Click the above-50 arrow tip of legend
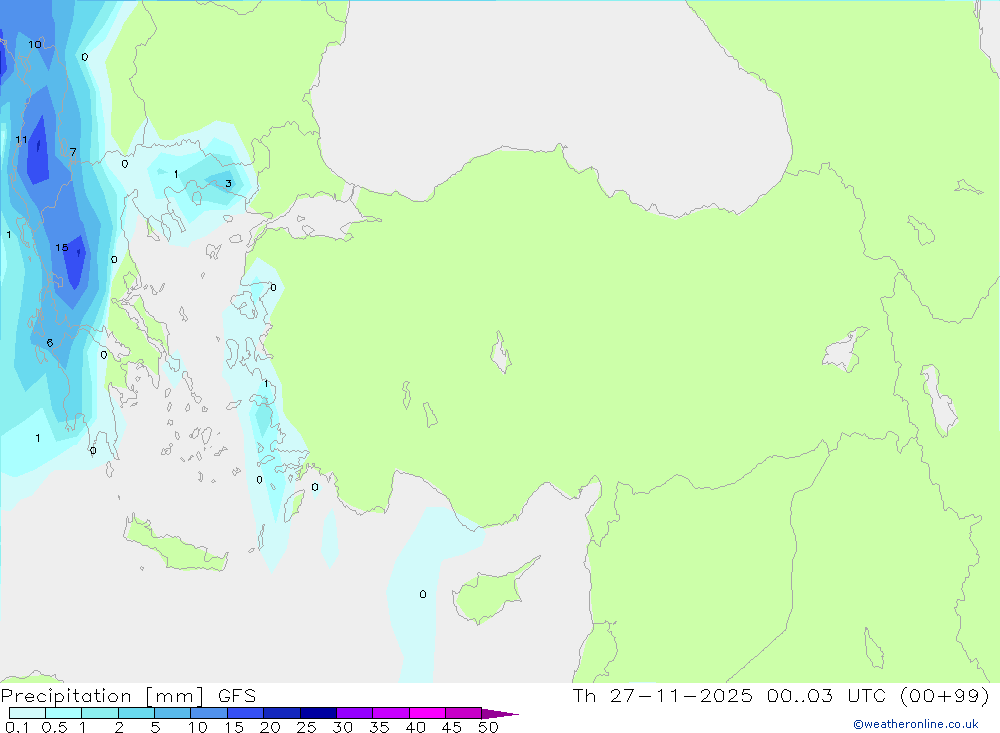Screen dimensions: 1000x733 [x=500, y=713]
